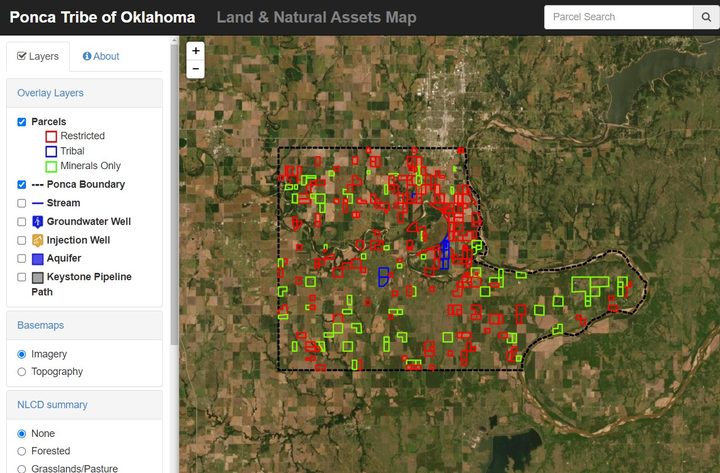Click the Aquifer label text
This screenshot has height=473, width=720.
[64, 259]
